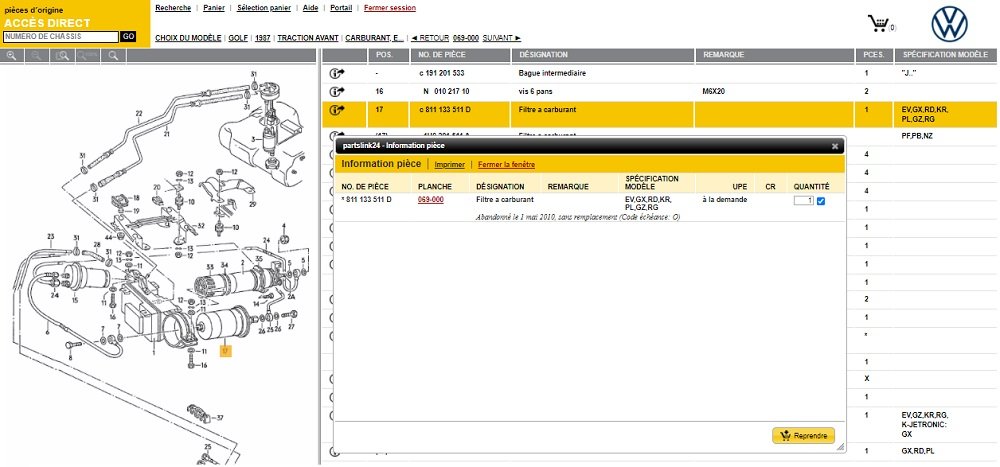The height and width of the screenshot is (467, 1000).
Task: Open planche link 069-000 in dialog
Action: point(430,200)
